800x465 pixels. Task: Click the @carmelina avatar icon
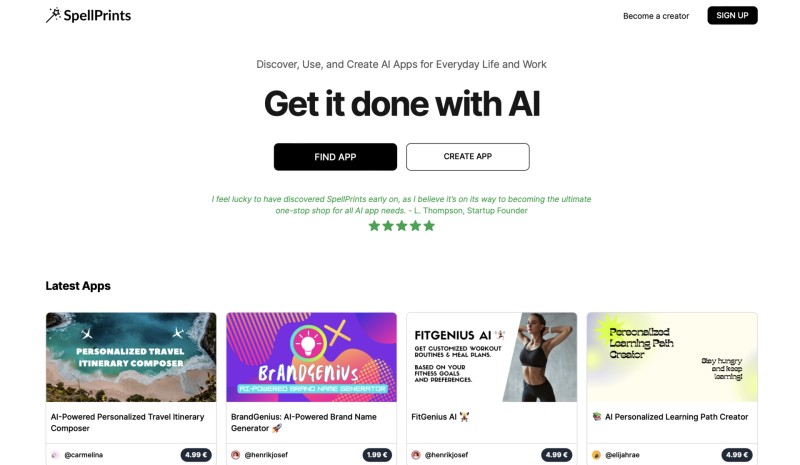[55, 455]
